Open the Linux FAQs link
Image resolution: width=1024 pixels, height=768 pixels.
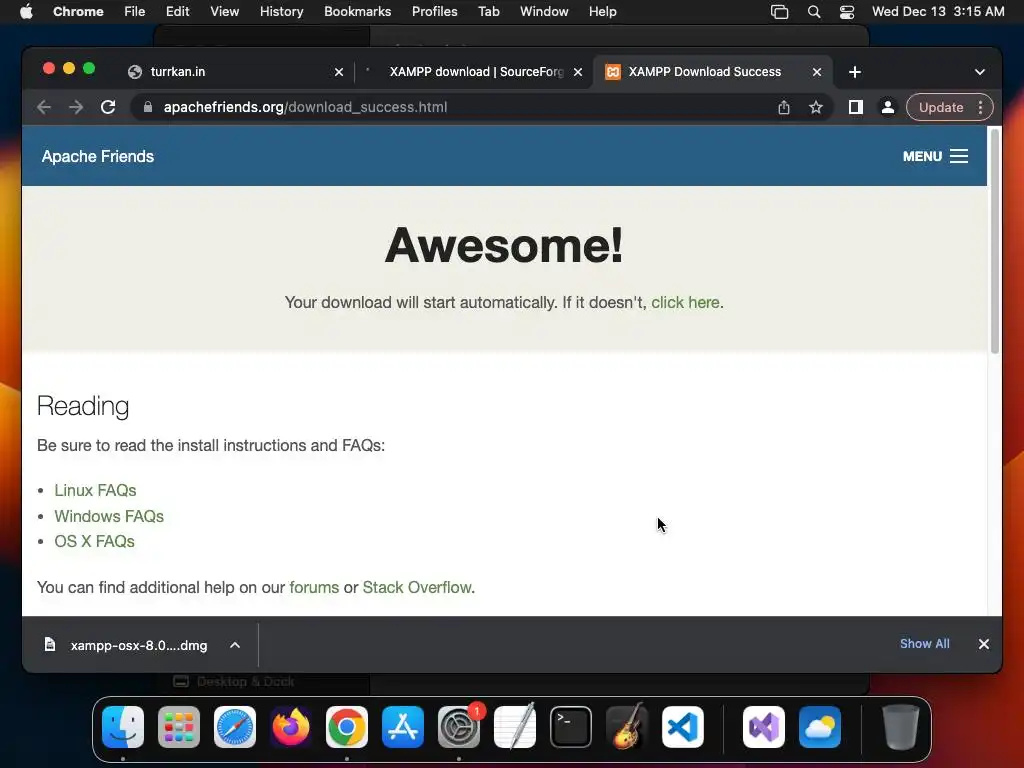(x=95, y=490)
